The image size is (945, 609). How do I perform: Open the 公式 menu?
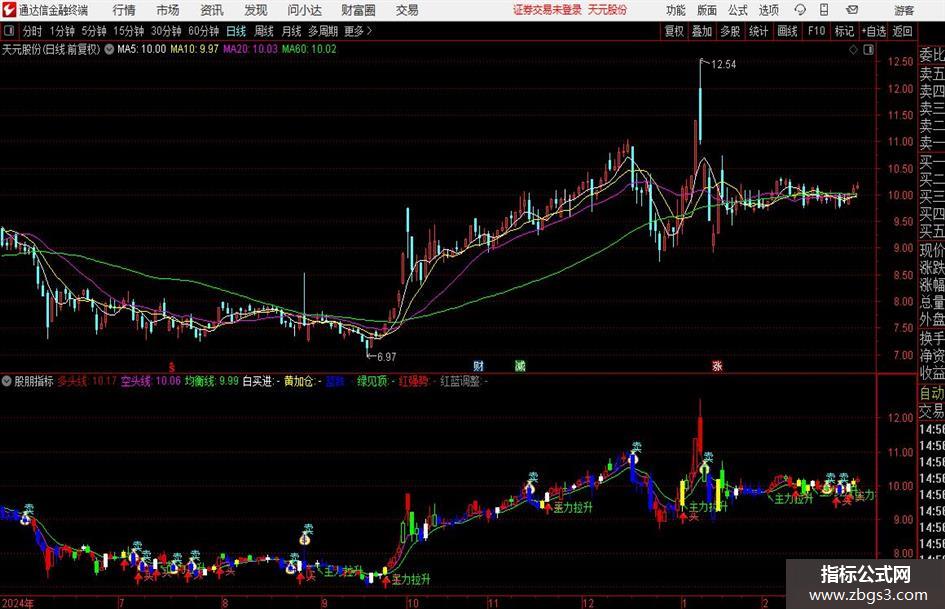[x=737, y=10]
